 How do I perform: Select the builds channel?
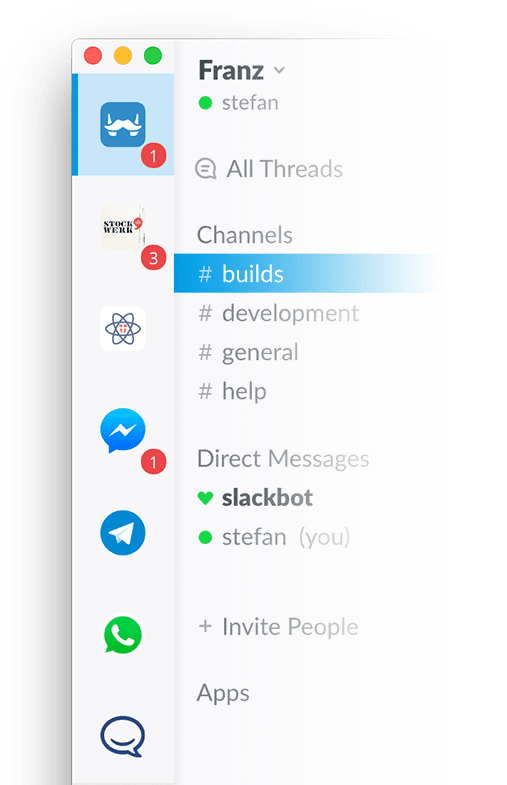click(x=310, y=273)
